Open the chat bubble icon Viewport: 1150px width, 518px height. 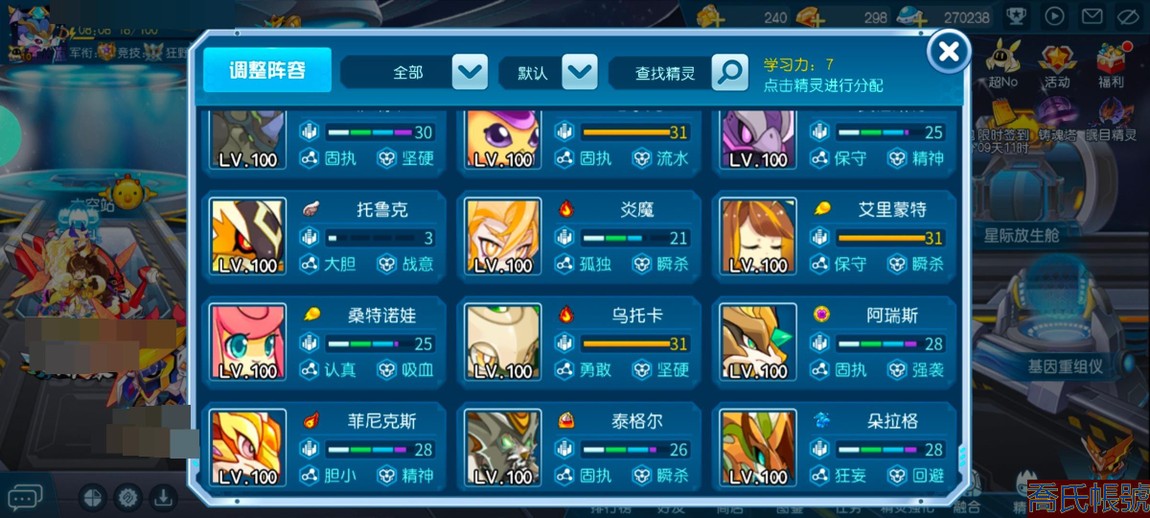(24, 498)
